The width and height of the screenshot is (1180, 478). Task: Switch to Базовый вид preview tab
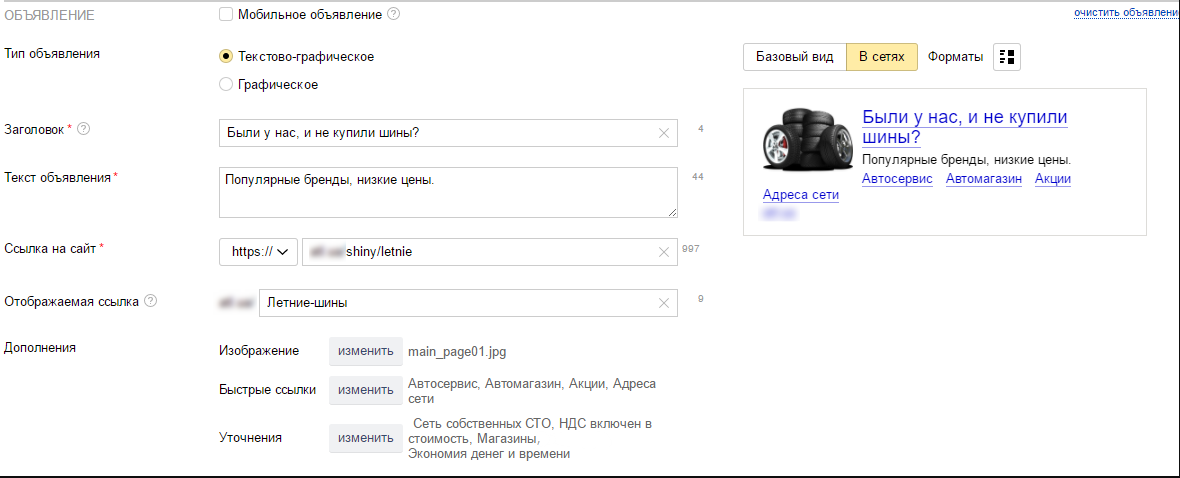click(x=794, y=57)
